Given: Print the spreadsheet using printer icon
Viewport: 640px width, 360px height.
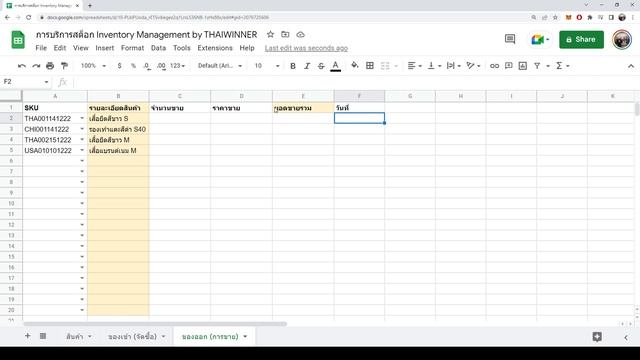Looking at the screenshot, I should [x=50, y=66].
